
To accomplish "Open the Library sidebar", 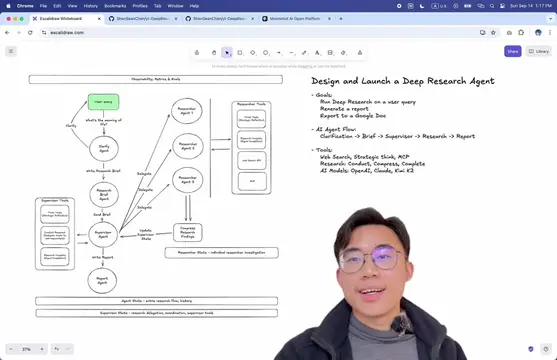I will point(539,51).
